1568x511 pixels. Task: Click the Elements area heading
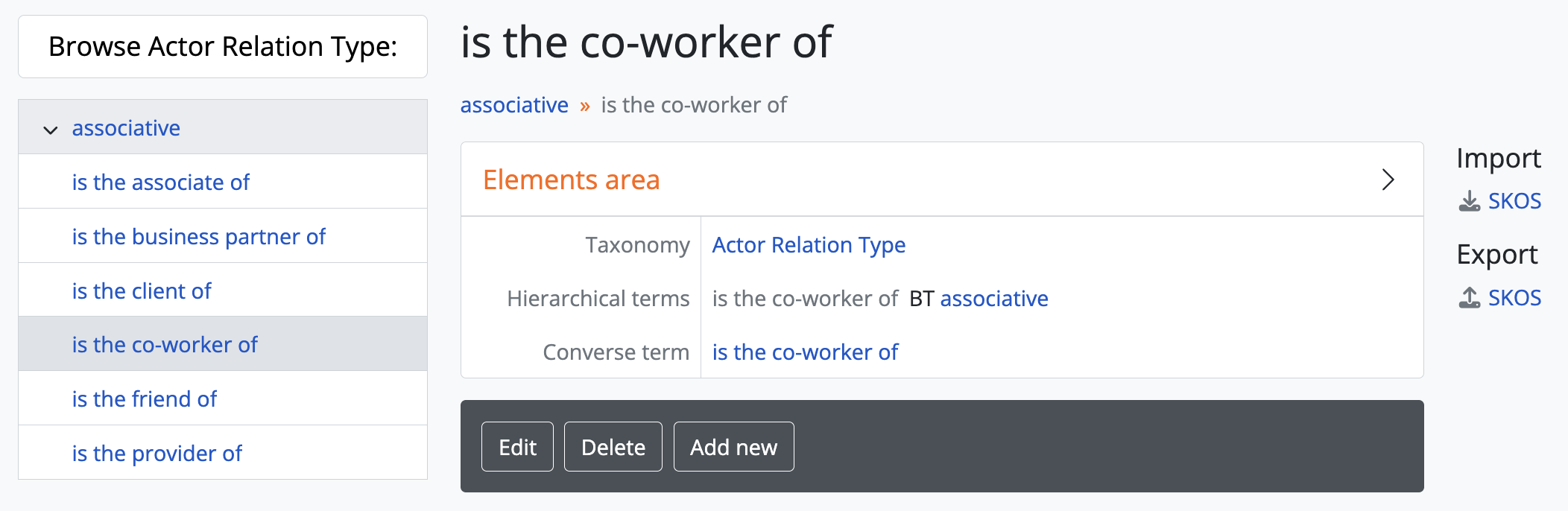tap(571, 180)
